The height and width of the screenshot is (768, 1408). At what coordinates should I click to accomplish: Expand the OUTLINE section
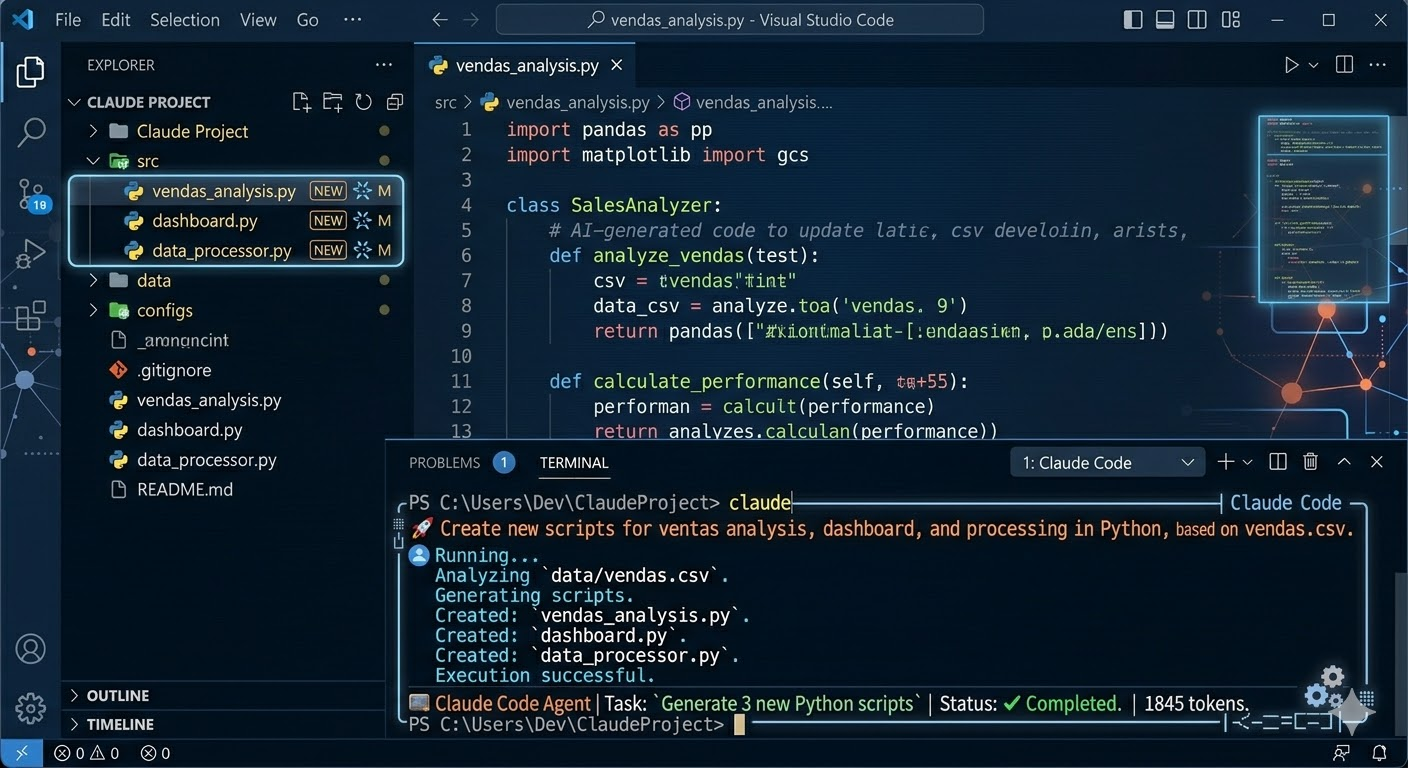[117, 696]
